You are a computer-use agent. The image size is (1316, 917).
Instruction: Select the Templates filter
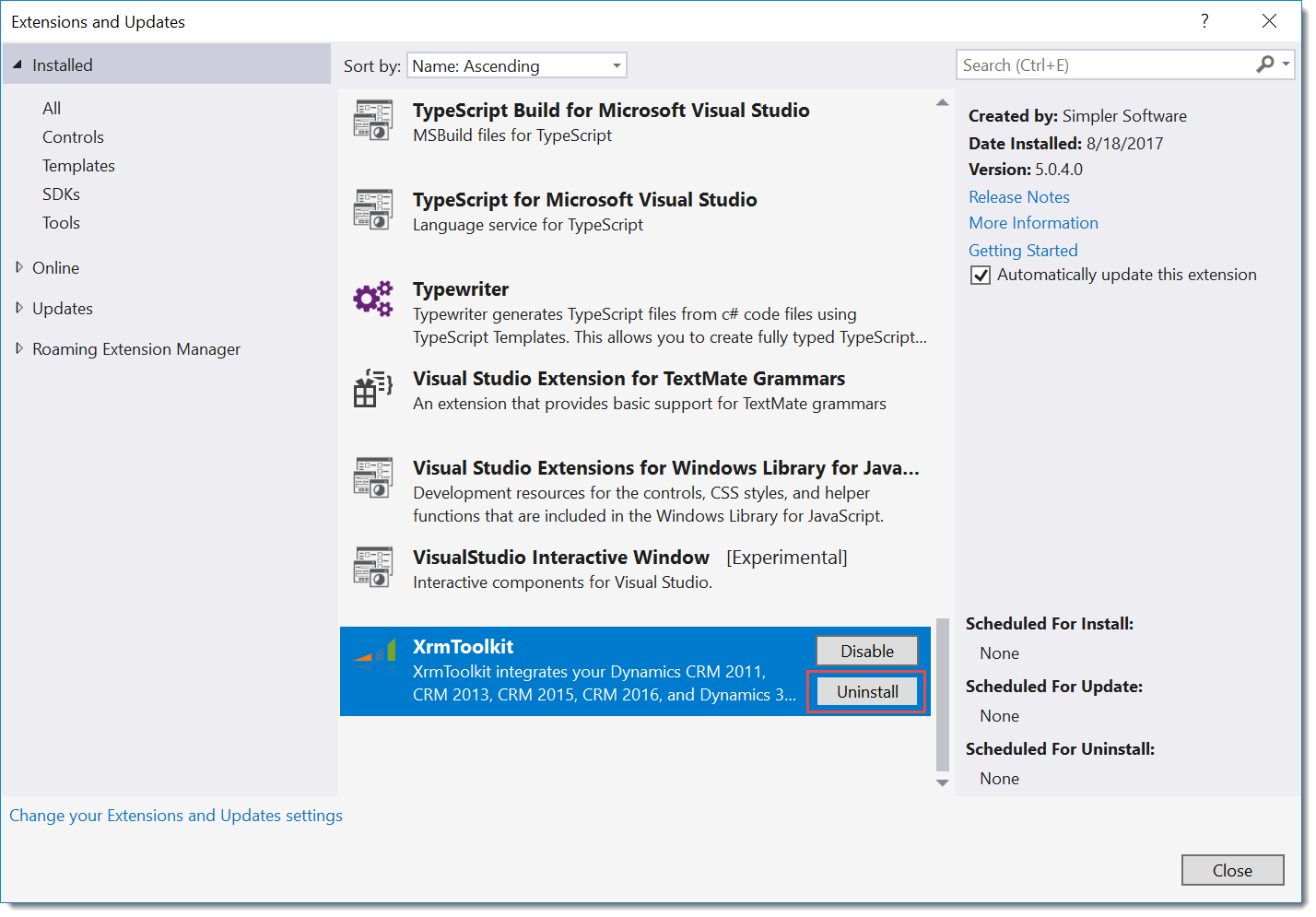click(x=78, y=165)
